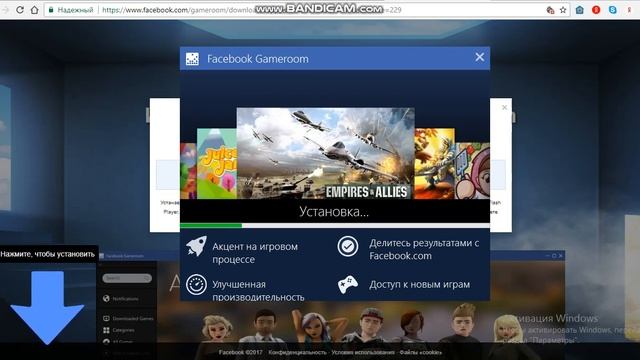Open the 'Конфиденциальность' footer link
The width and height of the screenshot is (640, 360).
pyautogui.click(x=298, y=352)
